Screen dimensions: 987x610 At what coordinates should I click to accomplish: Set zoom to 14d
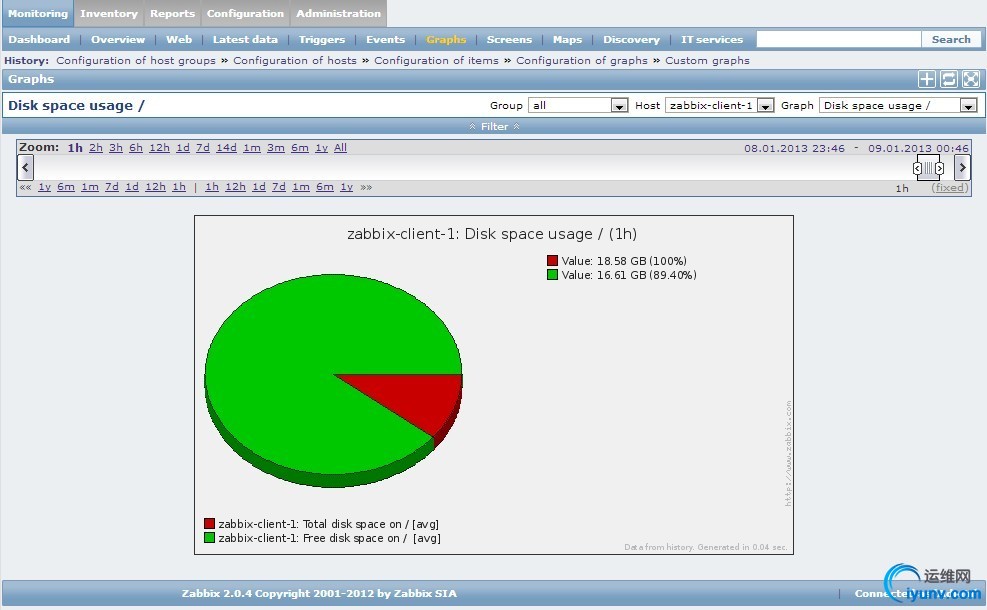coord(226,147)
